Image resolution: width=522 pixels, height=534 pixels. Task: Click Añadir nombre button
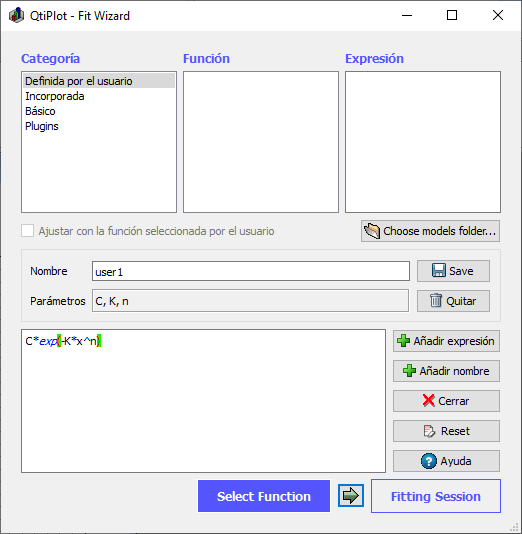click(446, 371)
